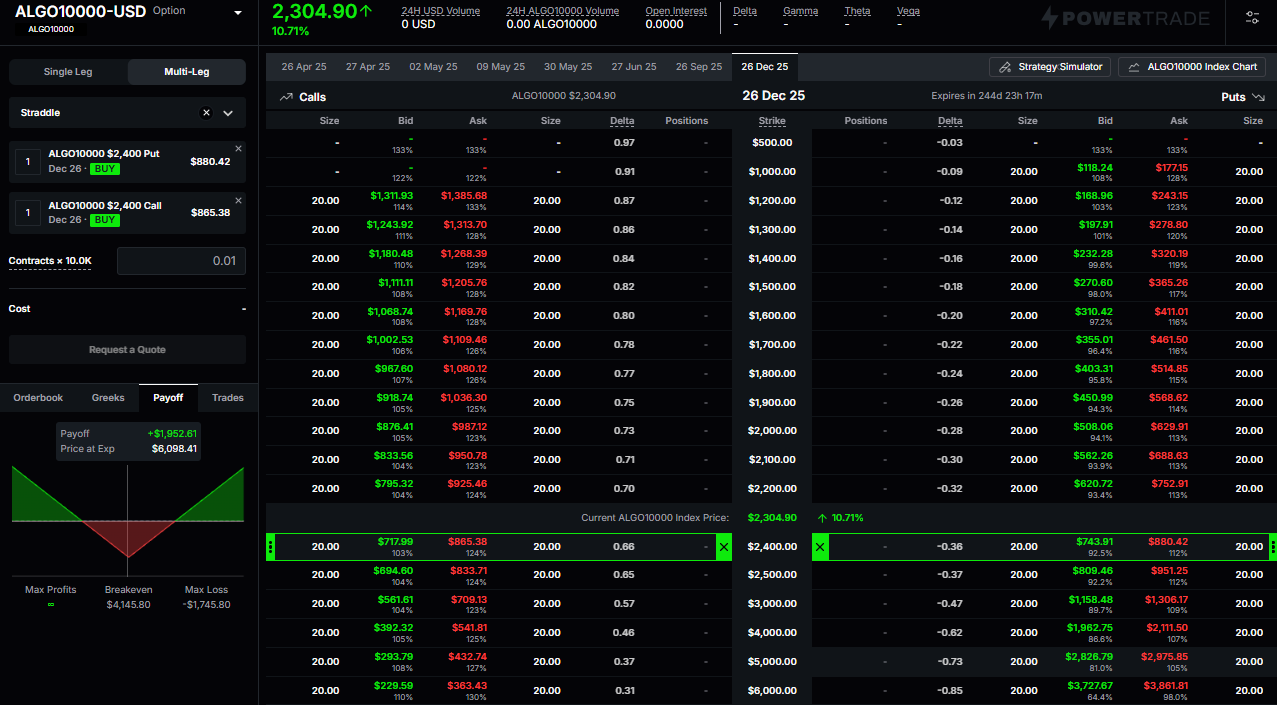Open the drag handle at the end of the $2,400 put row
Viewport: 1277px width, 705px height.
1272,547
